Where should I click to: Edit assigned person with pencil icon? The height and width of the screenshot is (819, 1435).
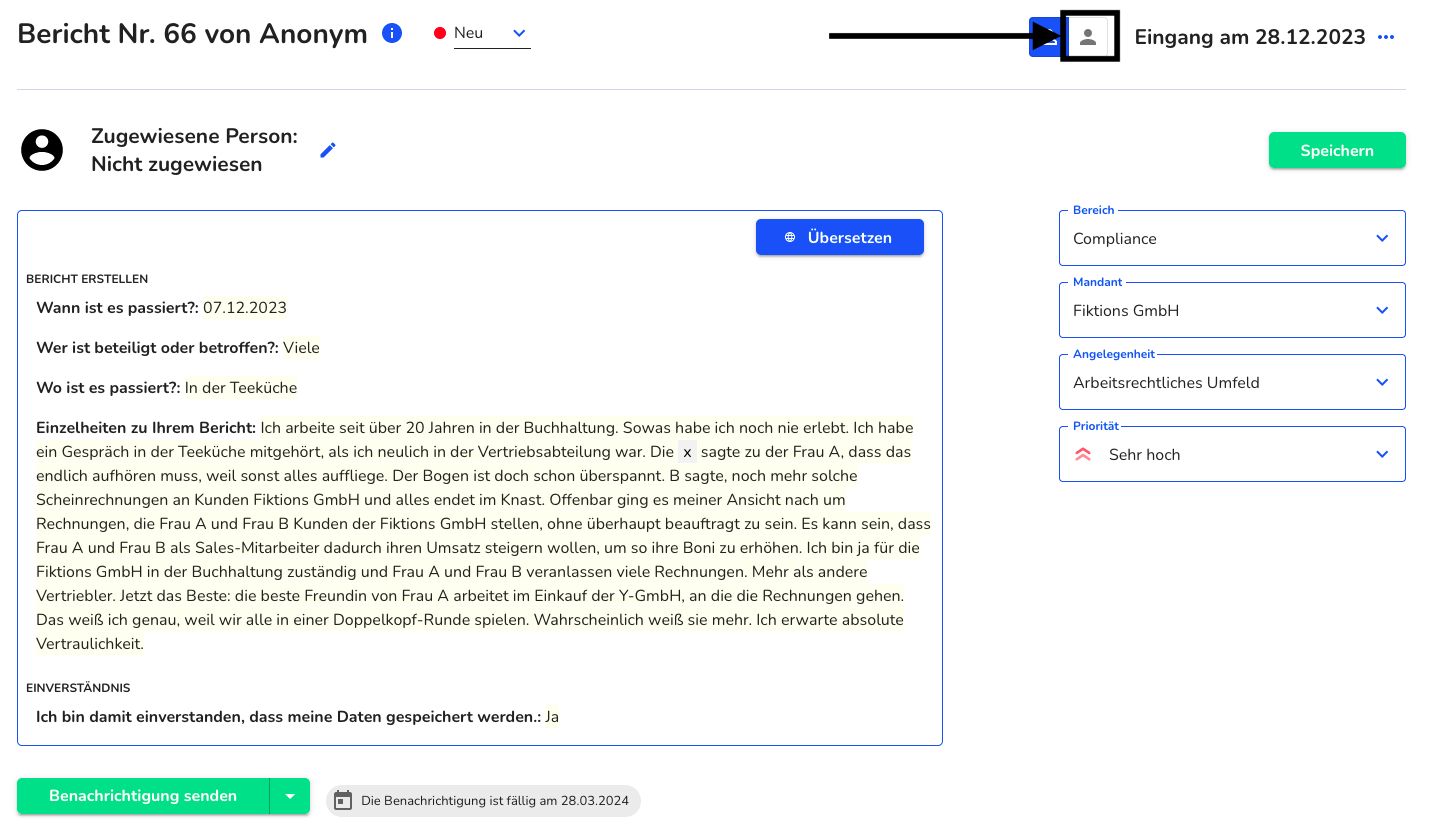coord(328,150)
